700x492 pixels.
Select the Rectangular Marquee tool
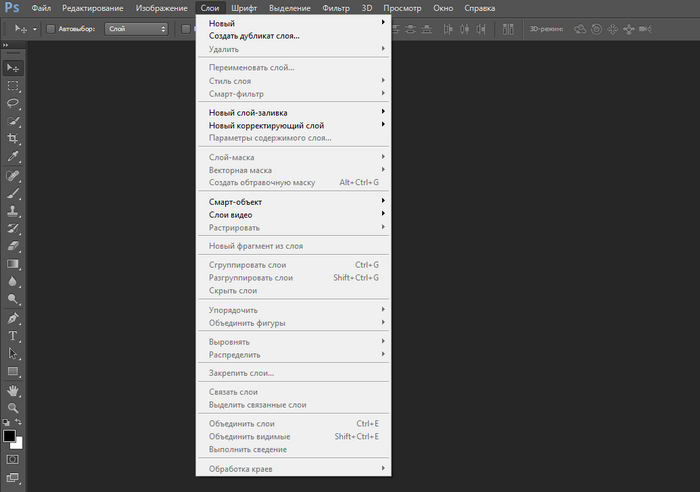[x=13, y=85]
